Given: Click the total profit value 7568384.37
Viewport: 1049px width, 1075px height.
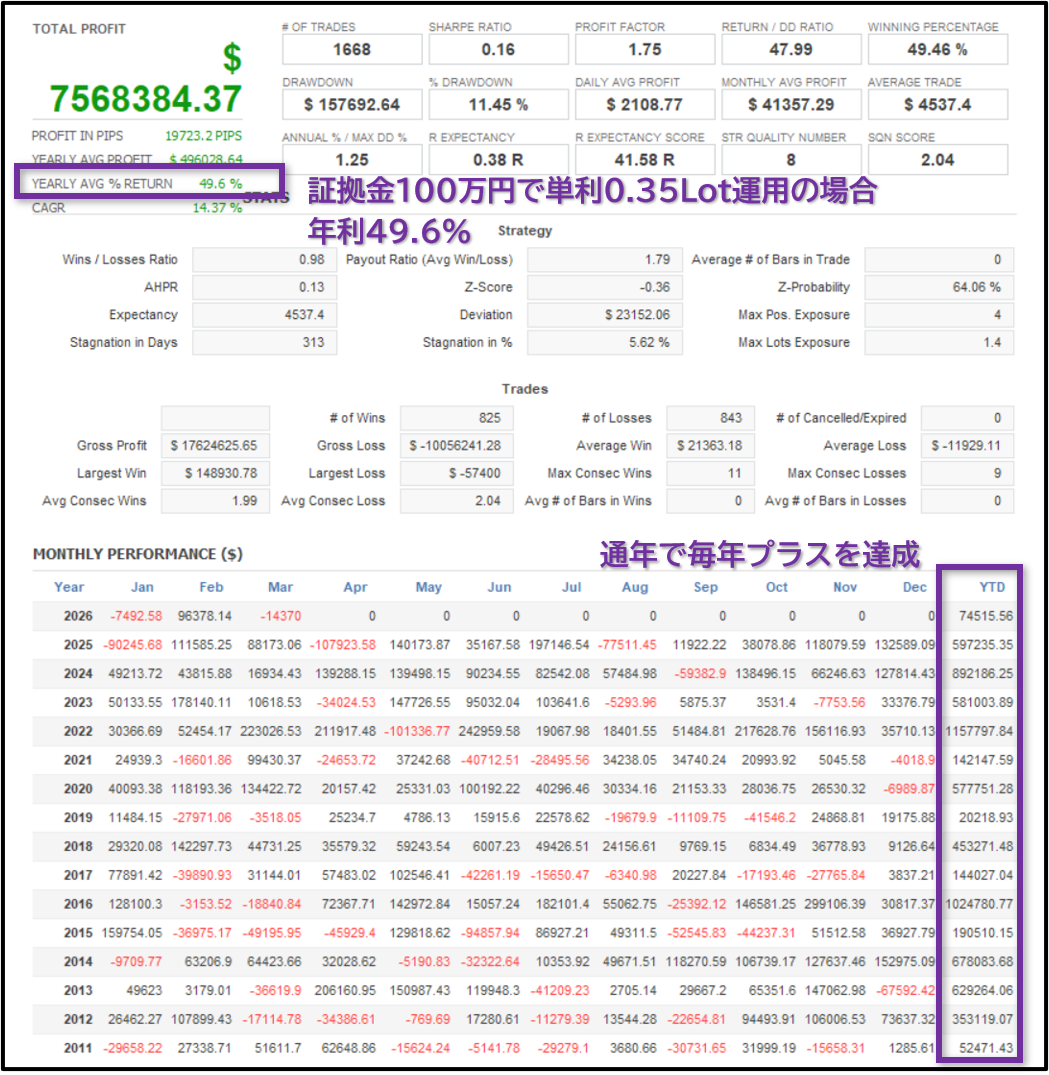Looking at the screenshot, I should tap(145, 99).
